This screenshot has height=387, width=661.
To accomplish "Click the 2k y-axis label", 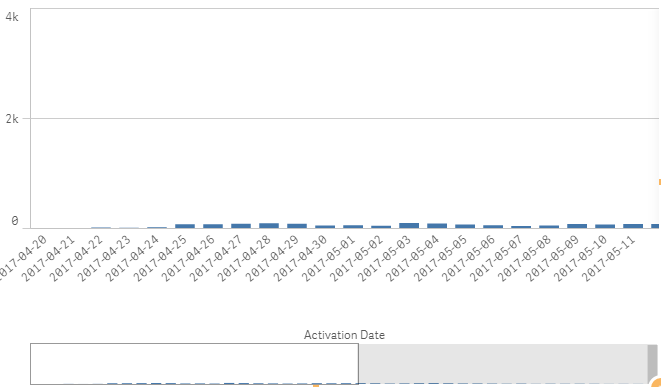I will (12, 119).
